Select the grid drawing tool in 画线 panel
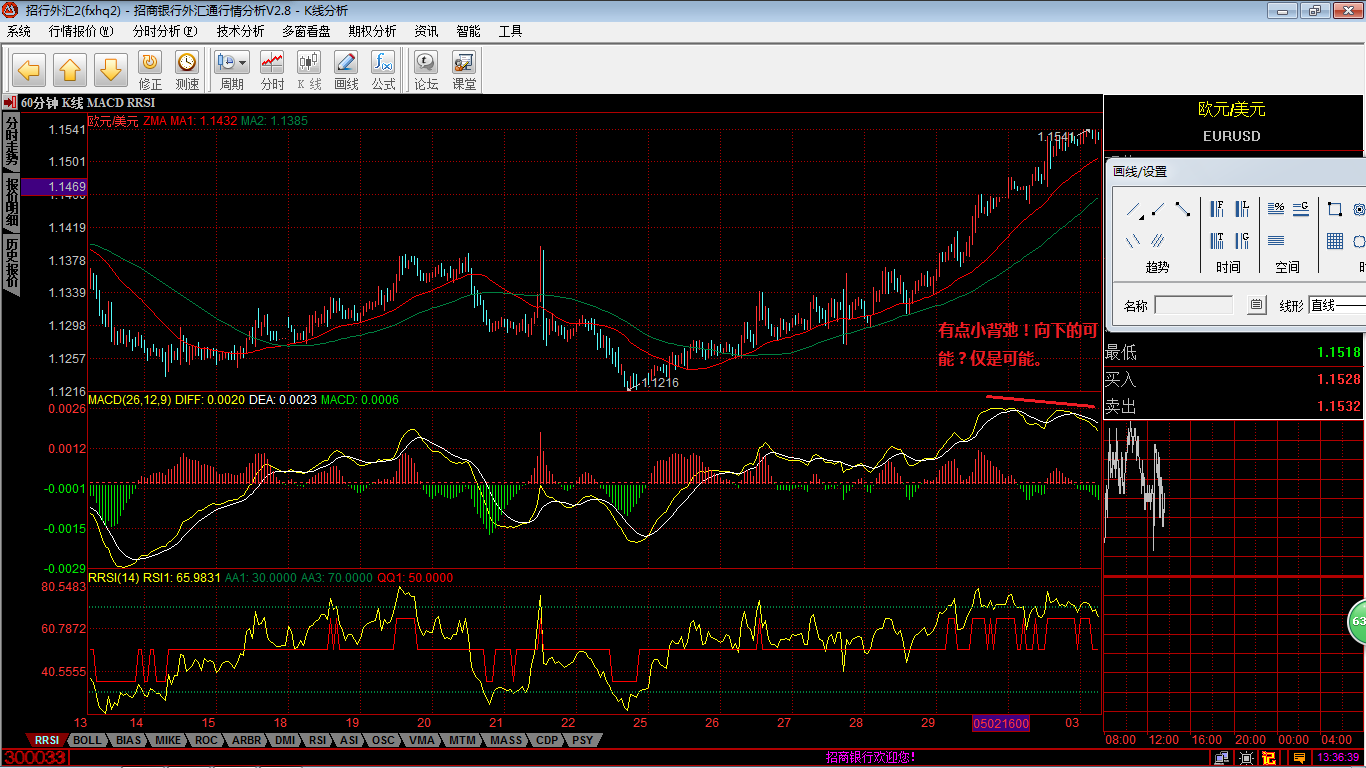Viewport: 1366px width, 768px height. [1335, 241]
